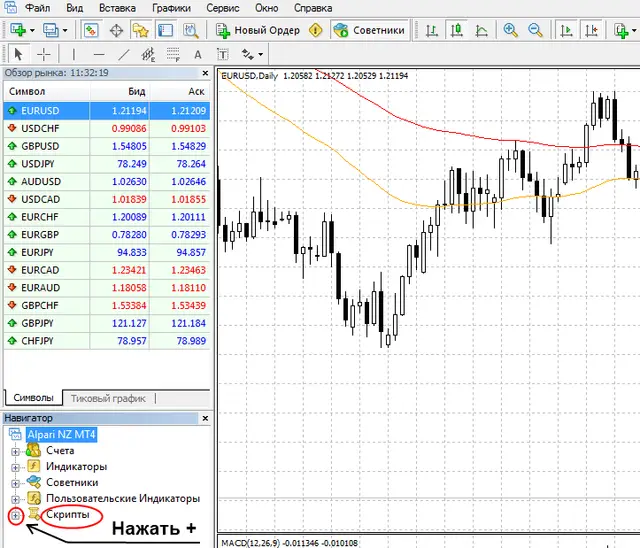Open dropdown arrow beside new chart icon
The width and height of the screenshot is (640, 548).
click(32, 31)
